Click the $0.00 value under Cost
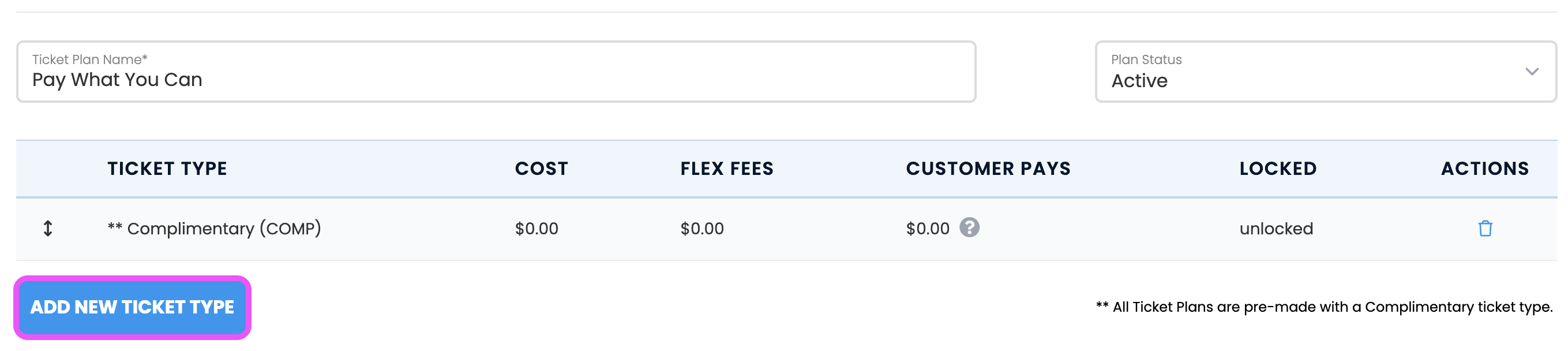Image resolution: width=1568 pixels, height=351 pixels. pyautogui.click(x=537, y=229)
